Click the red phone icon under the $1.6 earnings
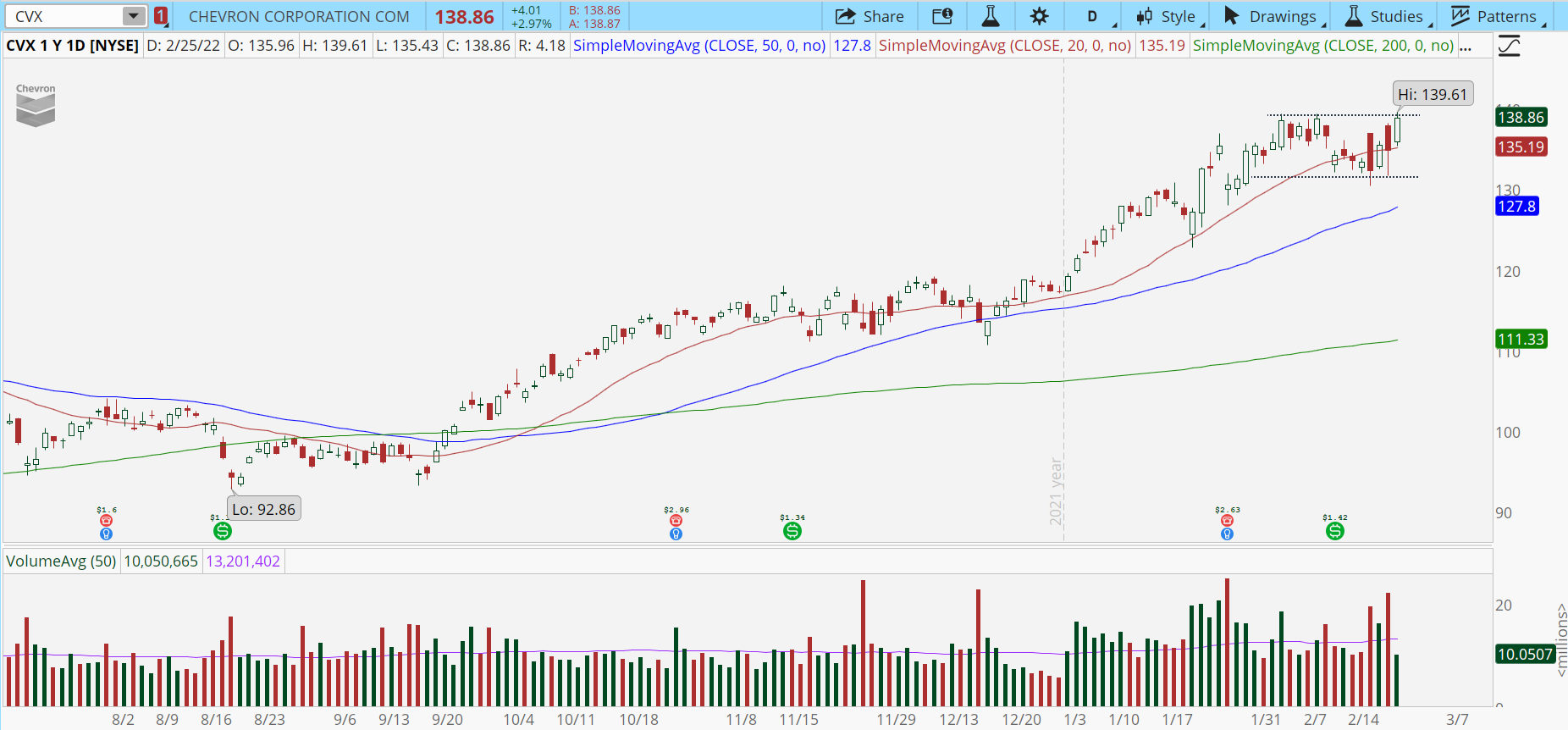 [106, 521]
